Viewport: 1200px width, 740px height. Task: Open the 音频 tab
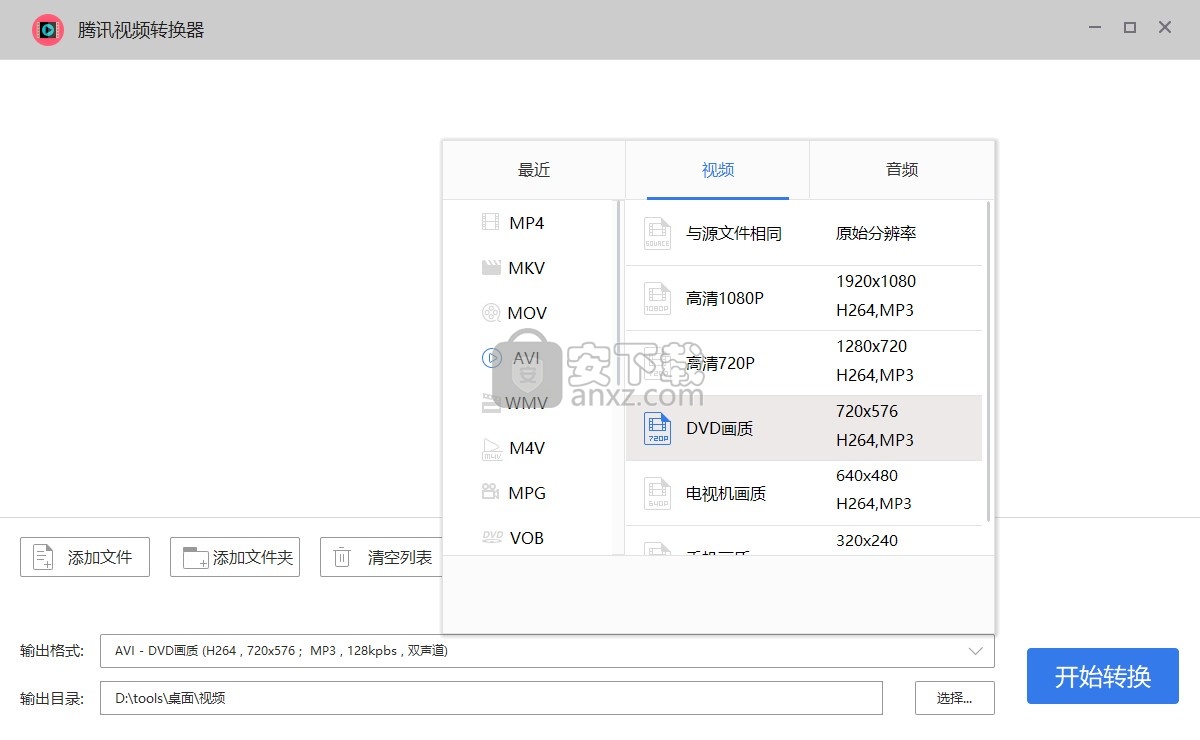click(x=902, y=170)
